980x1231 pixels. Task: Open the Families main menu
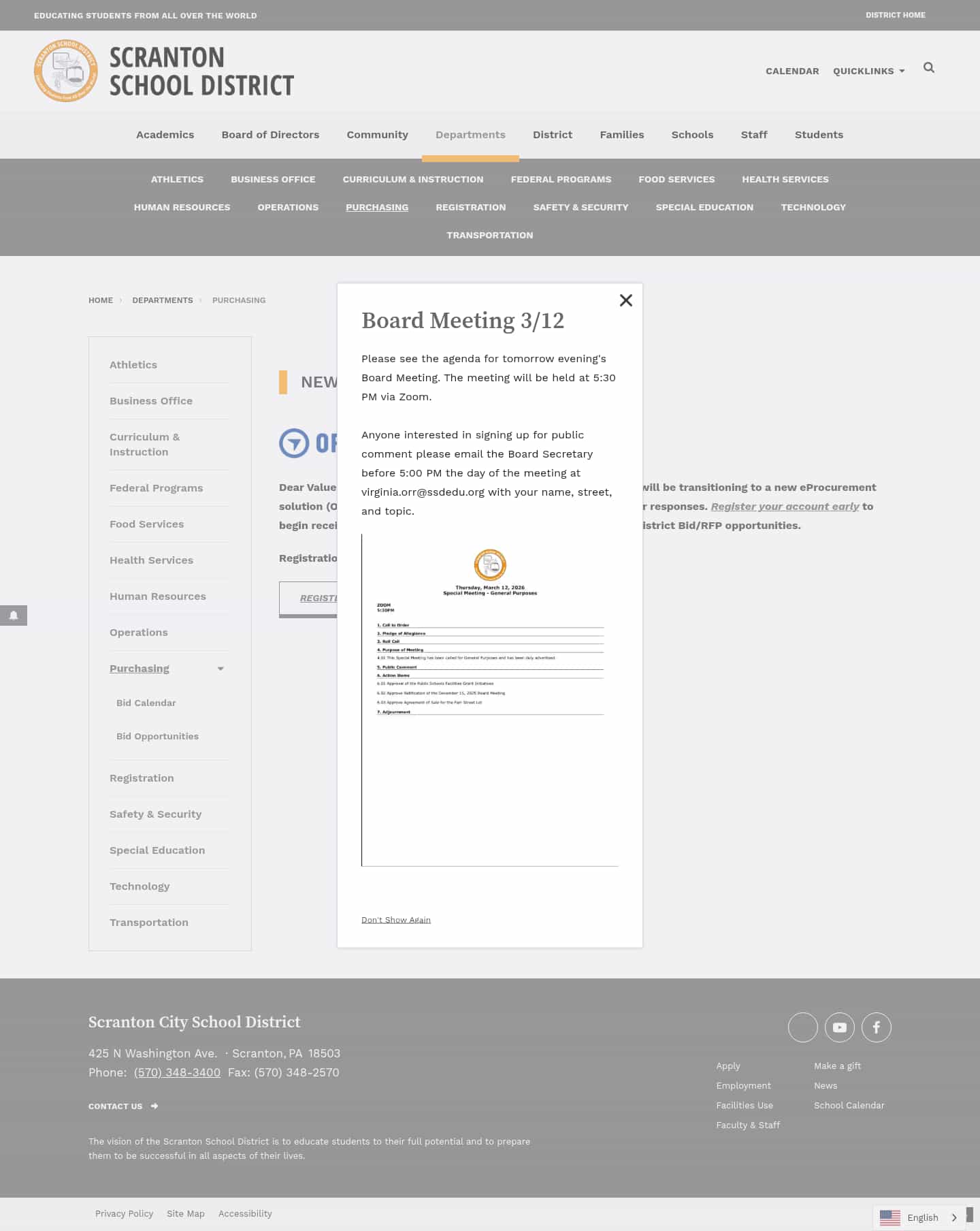(x=621, y=135)
